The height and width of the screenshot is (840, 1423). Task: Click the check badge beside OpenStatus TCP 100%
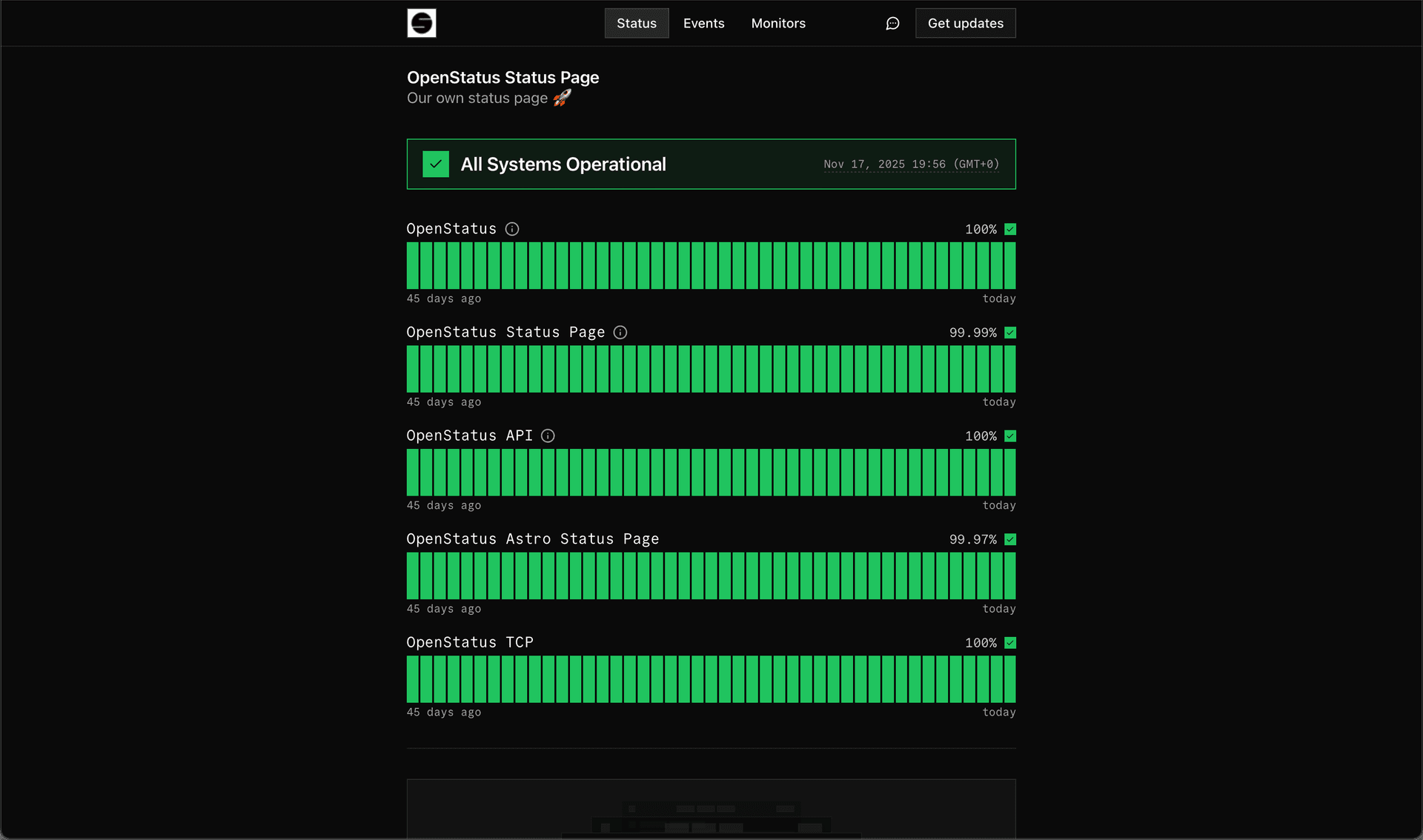point(1010,643)
